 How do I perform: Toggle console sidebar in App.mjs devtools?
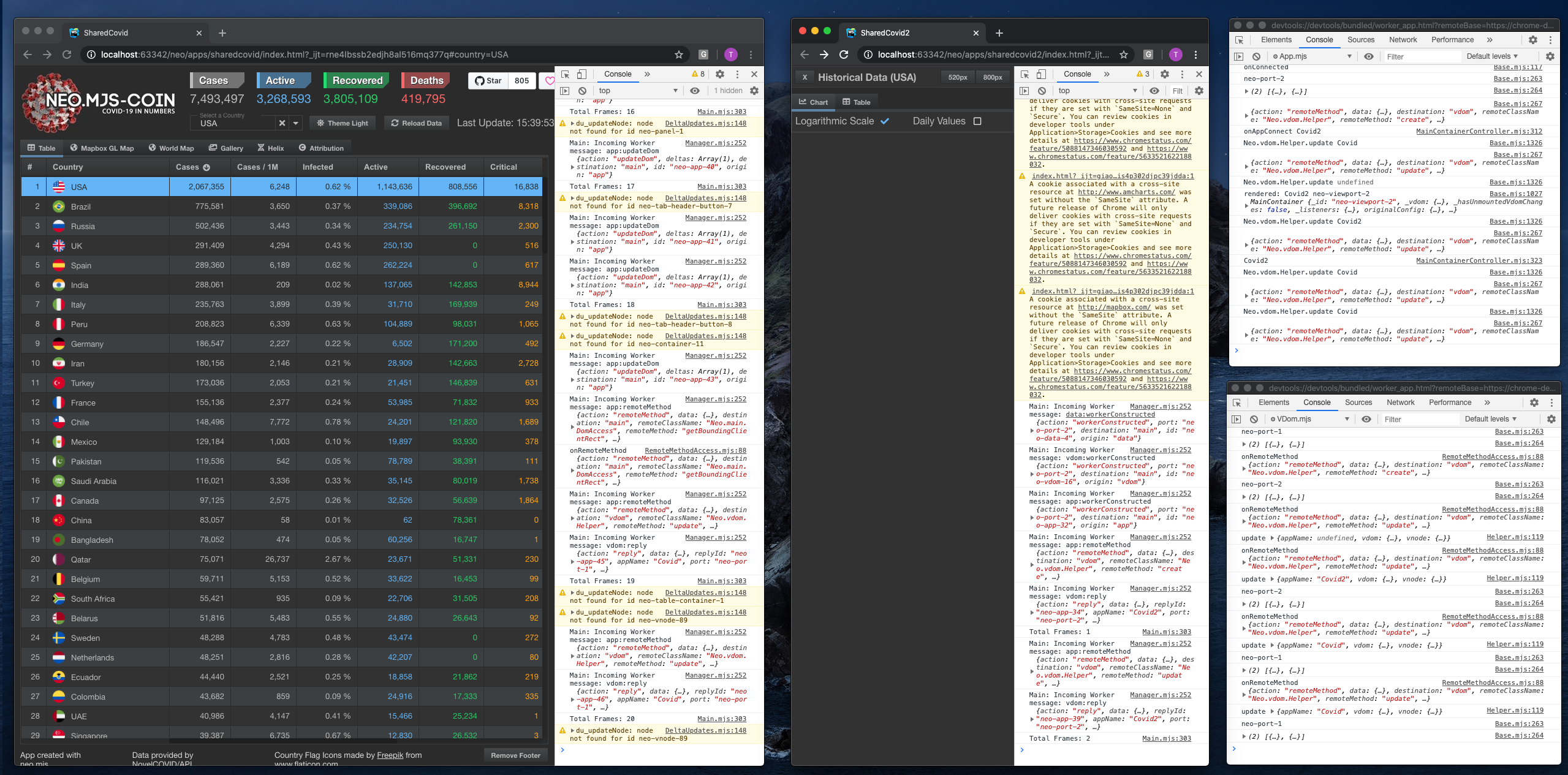click(x=1239, y=56)
